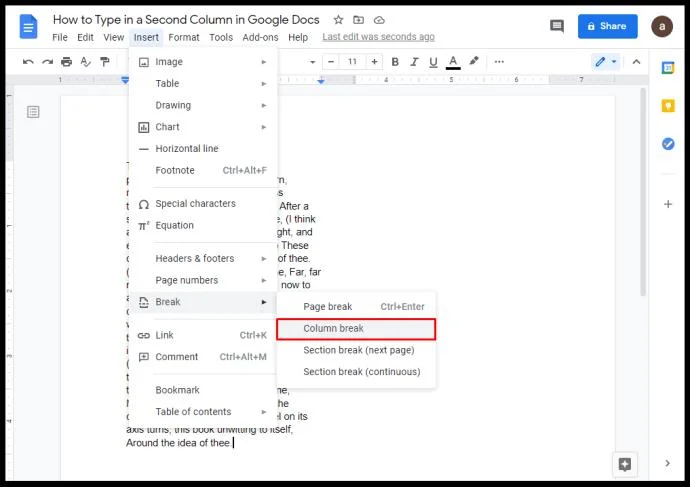Expand the Image submenu

click(x=203, y=62)
